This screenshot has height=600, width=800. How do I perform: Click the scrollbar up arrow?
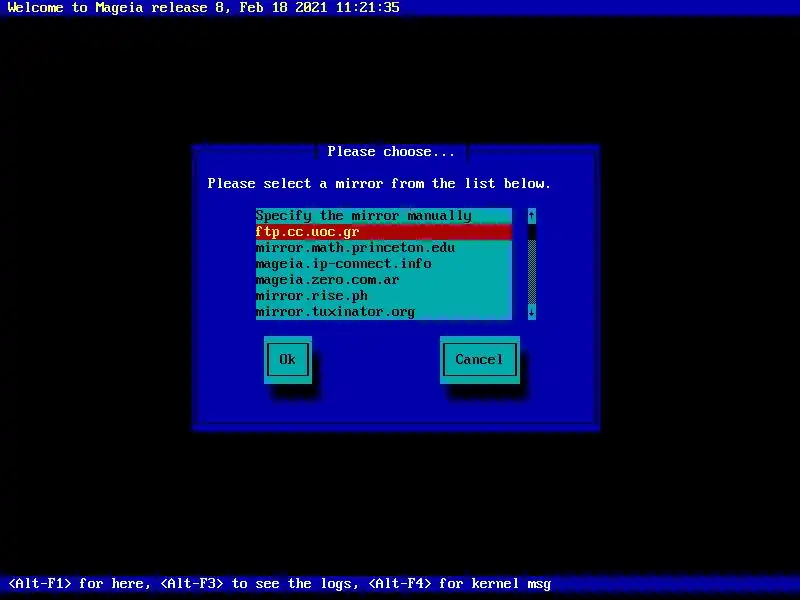click(x=532, y=216)
